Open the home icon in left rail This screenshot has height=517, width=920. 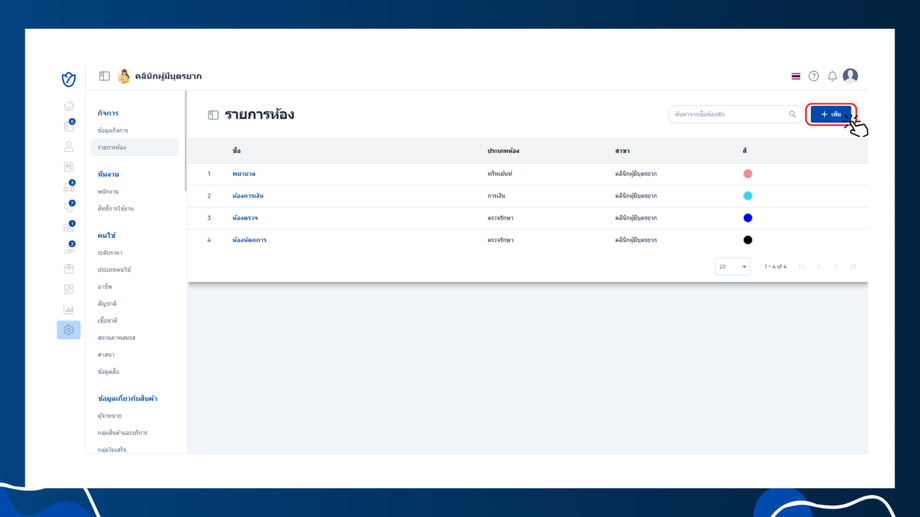(x=69, y=106)
